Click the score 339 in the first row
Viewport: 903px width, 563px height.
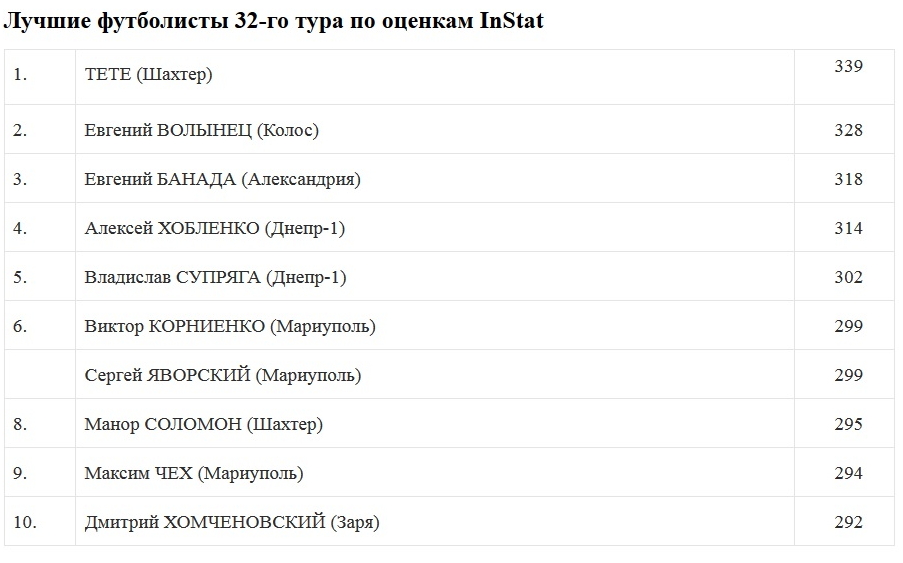(848, 67)
